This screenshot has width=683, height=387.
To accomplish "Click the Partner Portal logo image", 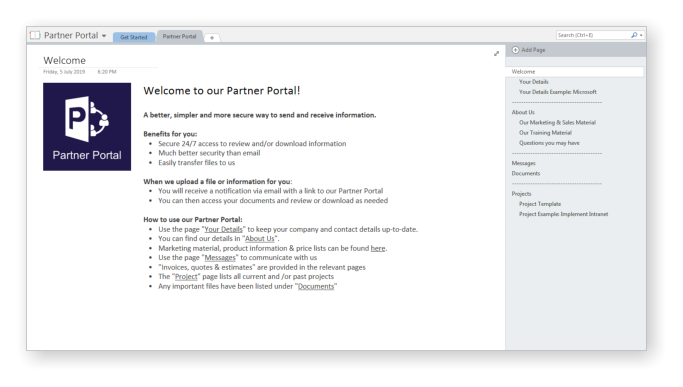I will (x=87, y=127).
